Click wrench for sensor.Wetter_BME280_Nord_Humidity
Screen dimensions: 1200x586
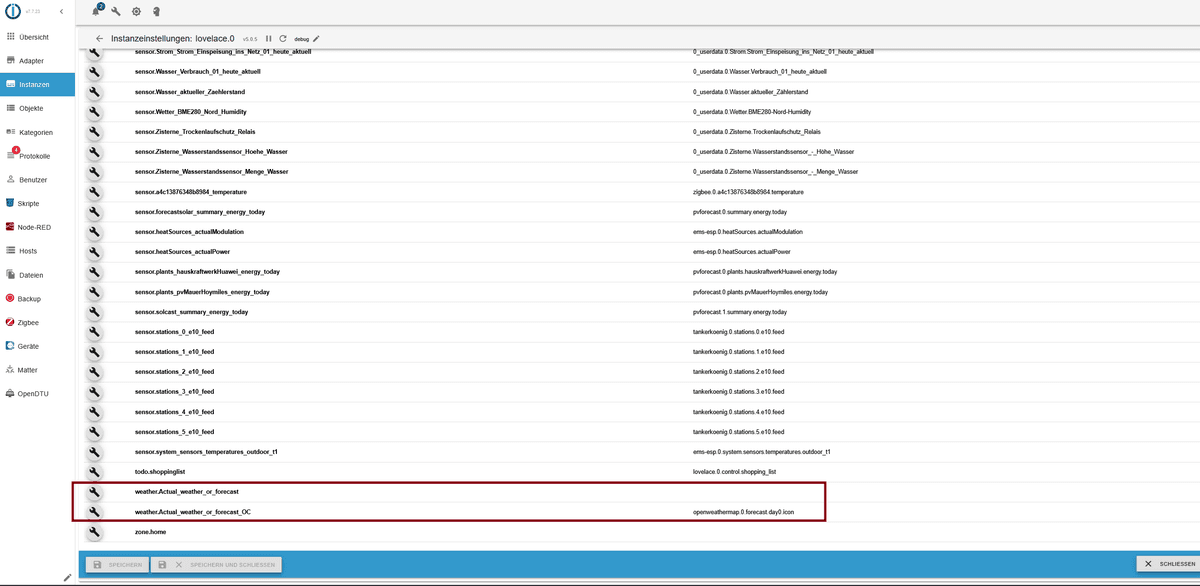point(93,112)
